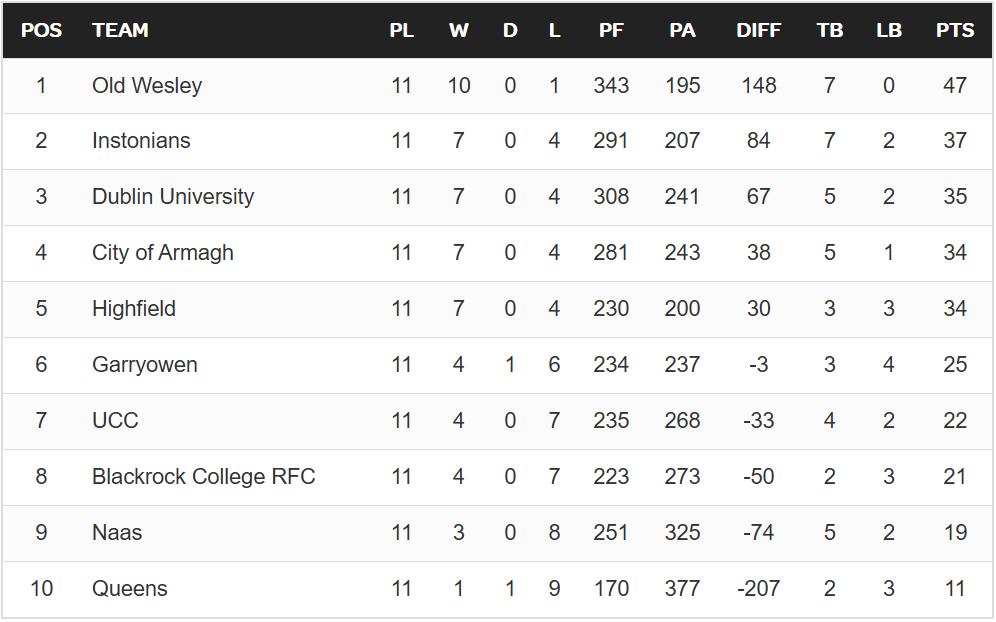The height and width of the screenshot is (622, 996).
Task: Sort standings by DIFF column header
Action: point(758,31)
